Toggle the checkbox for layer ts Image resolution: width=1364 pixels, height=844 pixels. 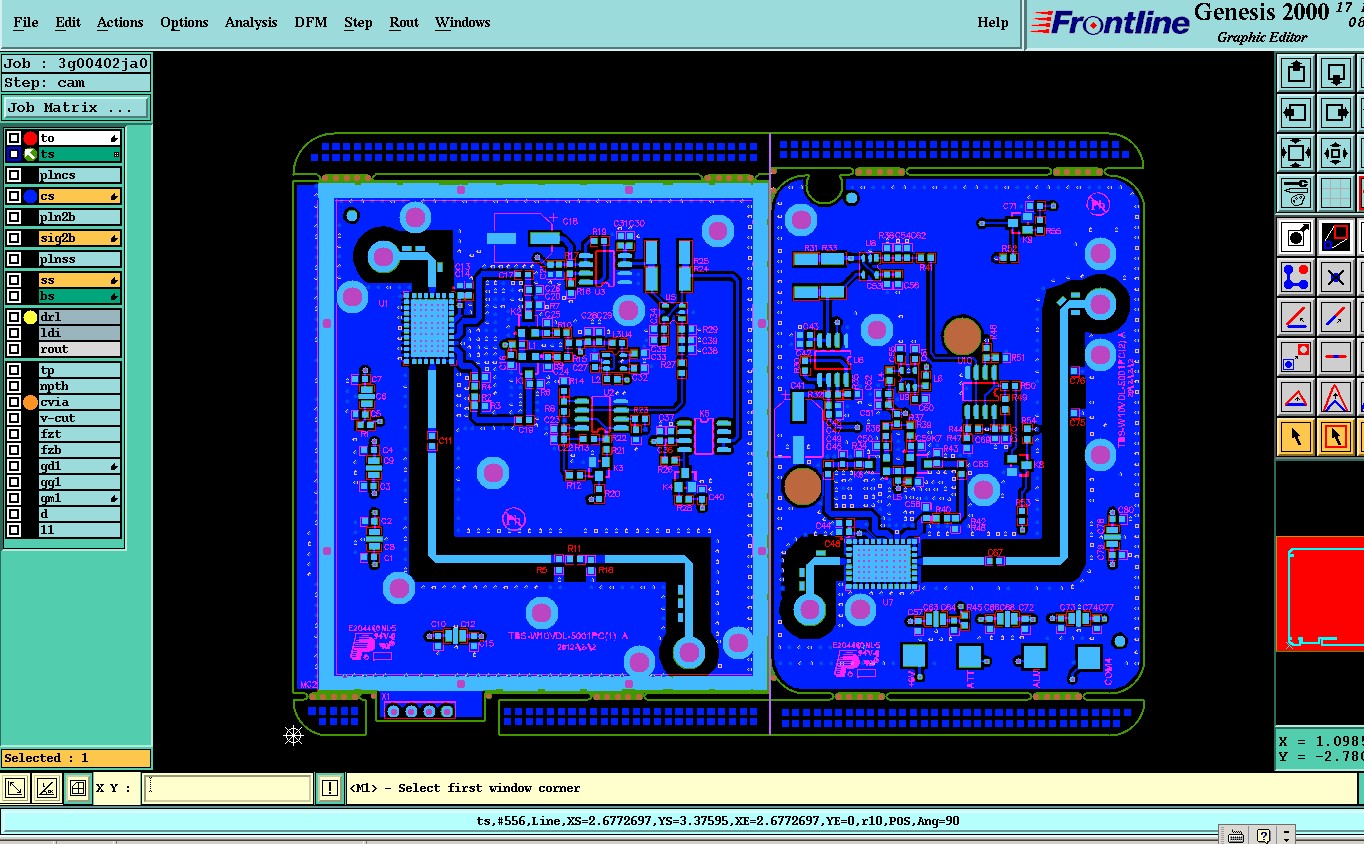point(14,154)
